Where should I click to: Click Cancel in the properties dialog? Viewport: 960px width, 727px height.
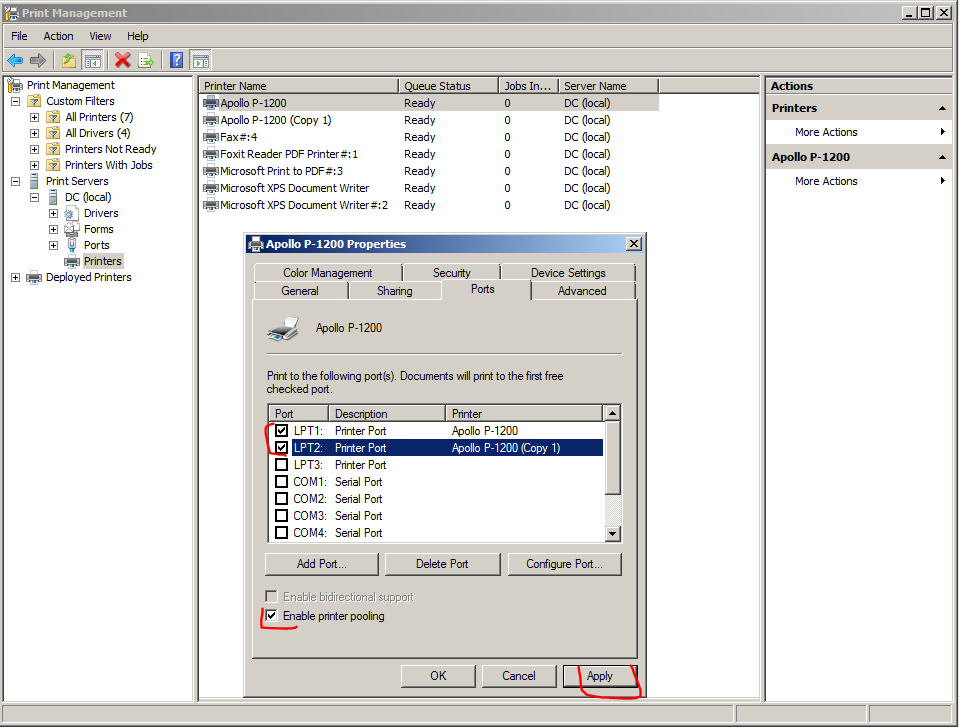pos(519,676)
